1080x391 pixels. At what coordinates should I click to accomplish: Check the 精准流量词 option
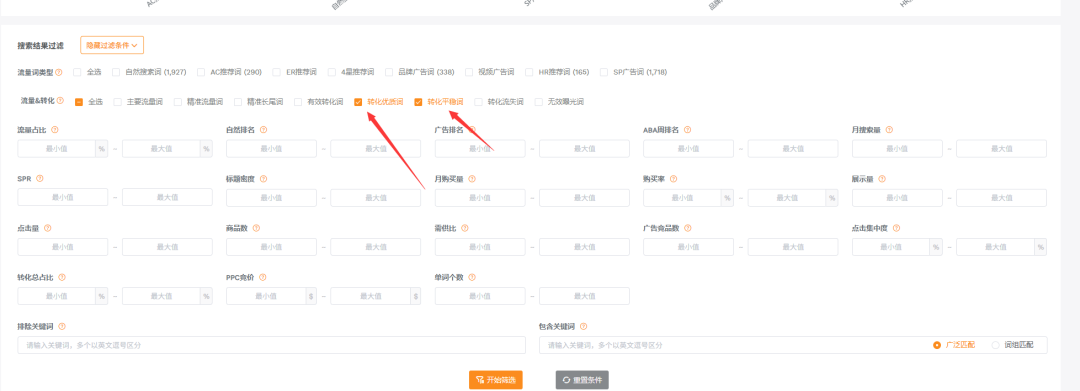point(178,102)
